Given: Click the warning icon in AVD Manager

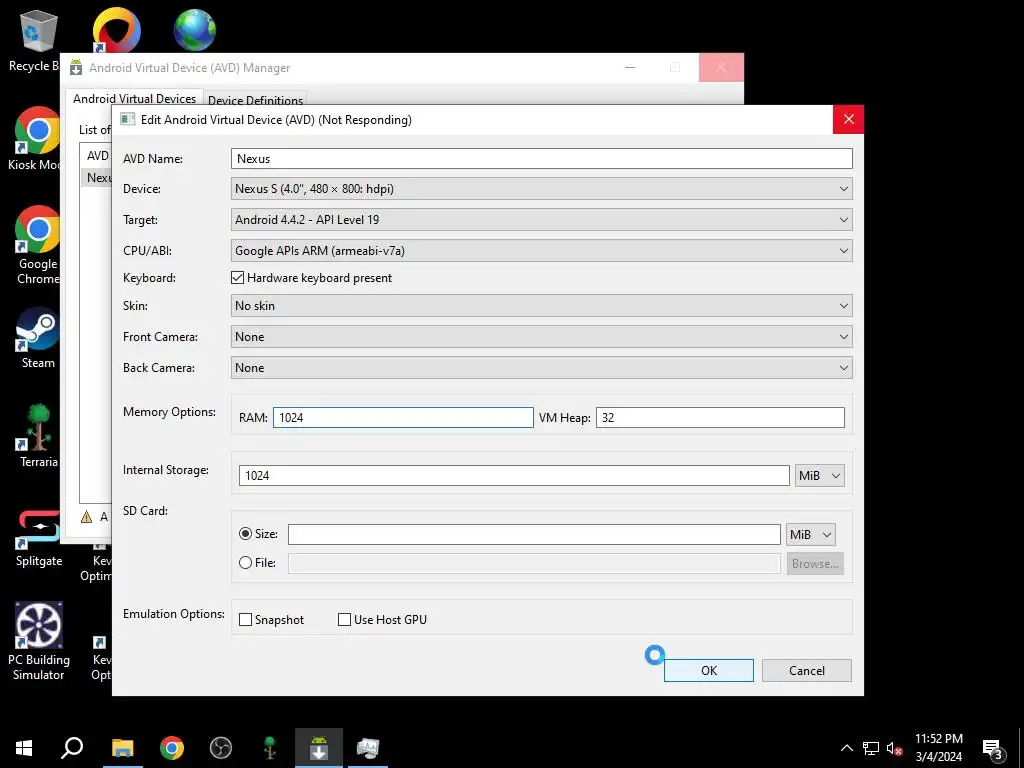Looking at the screenshot, I should 86,517.
